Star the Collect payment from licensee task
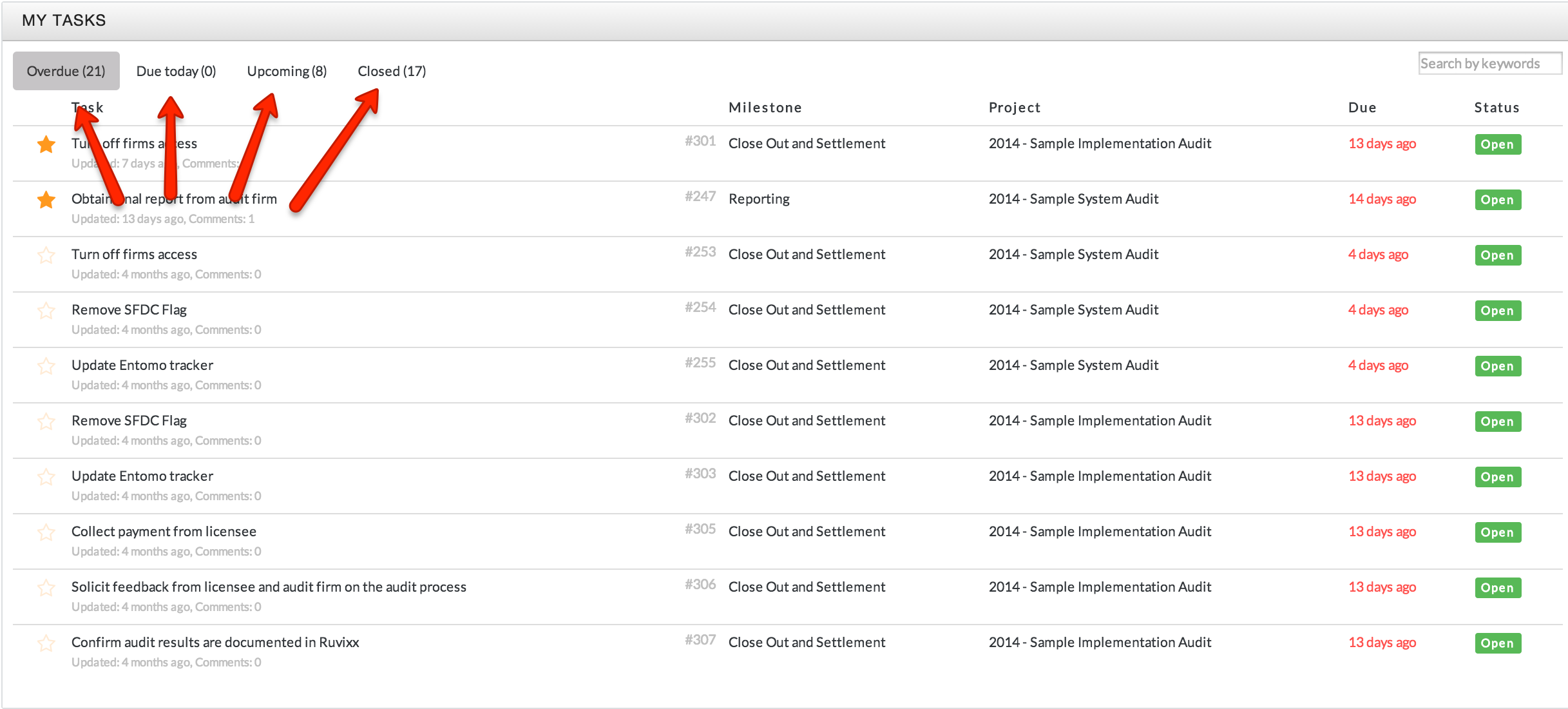The height and width of the screenshot is (709, 1568). tap(46, 533)
